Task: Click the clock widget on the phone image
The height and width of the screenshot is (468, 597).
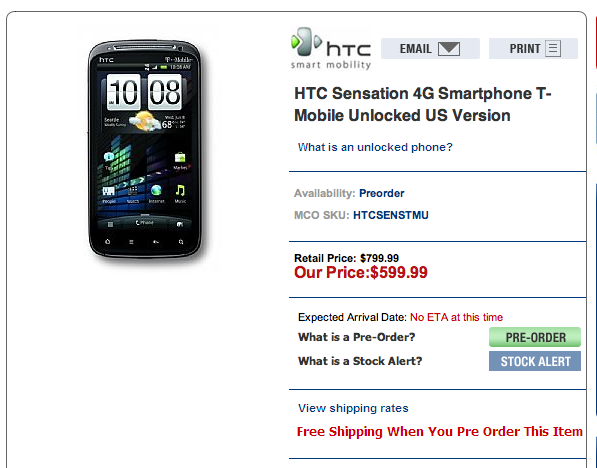Action: tap(144, 92)
